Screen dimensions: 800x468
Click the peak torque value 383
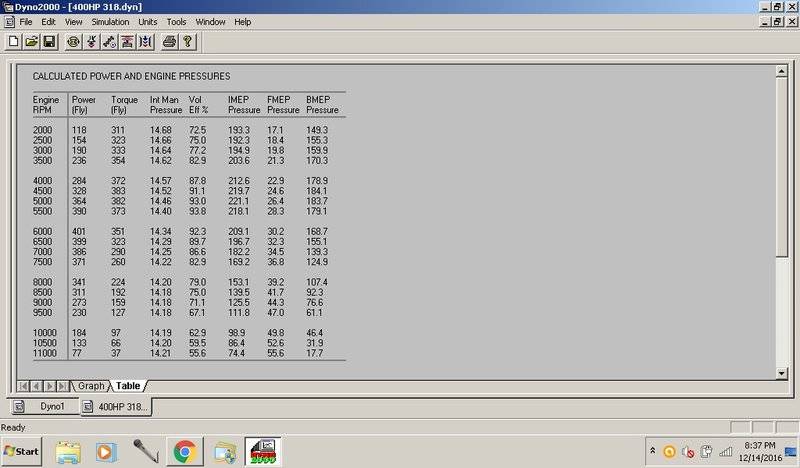118,191
